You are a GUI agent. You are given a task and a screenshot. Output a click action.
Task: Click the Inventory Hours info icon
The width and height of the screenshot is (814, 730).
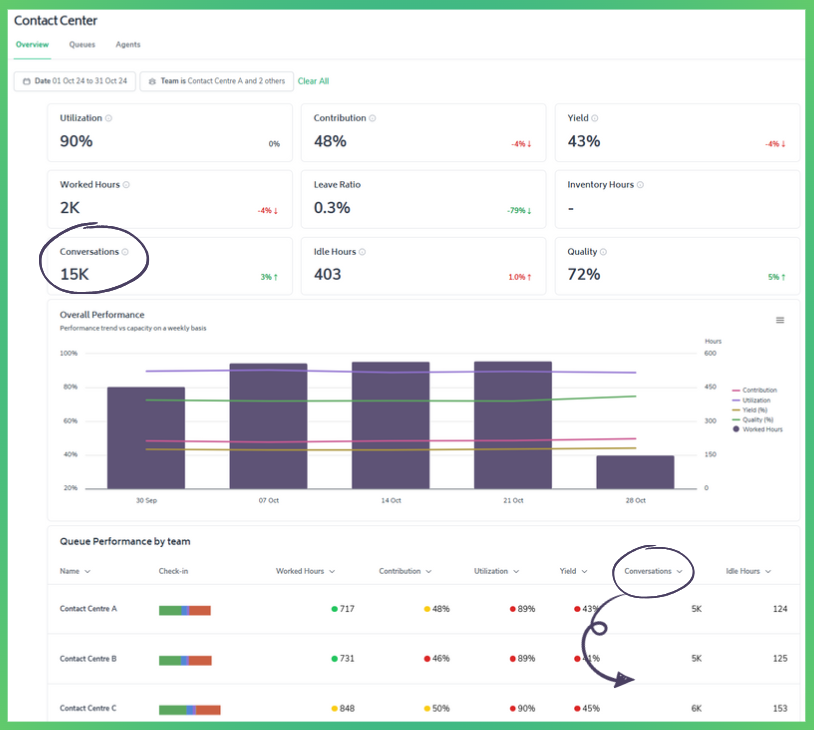coord(640,185)
